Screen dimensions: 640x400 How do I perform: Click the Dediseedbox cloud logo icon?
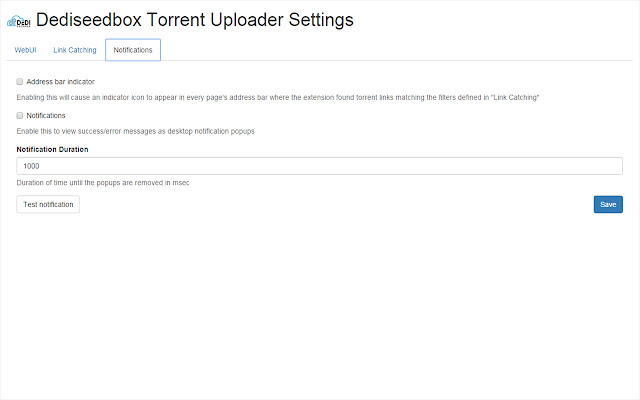tap(19, 21)
